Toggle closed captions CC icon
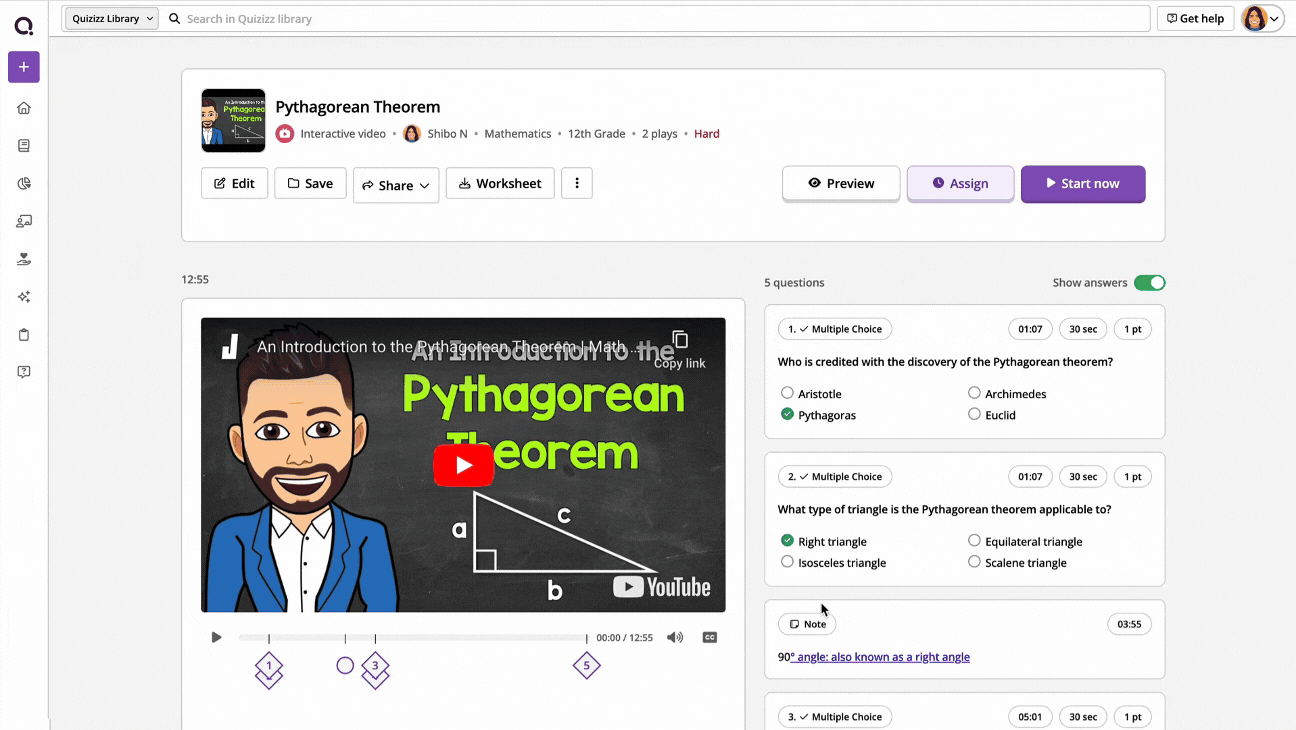The width and height of the screenshot is (1296, 730). (x=710, y=637)
